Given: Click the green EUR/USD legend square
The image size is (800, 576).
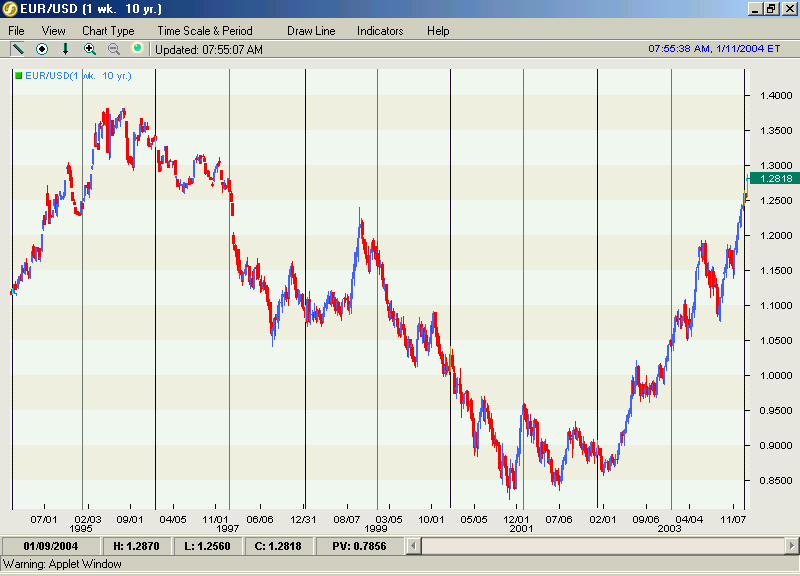Looking at the screenshot, I should click(18, 76).
